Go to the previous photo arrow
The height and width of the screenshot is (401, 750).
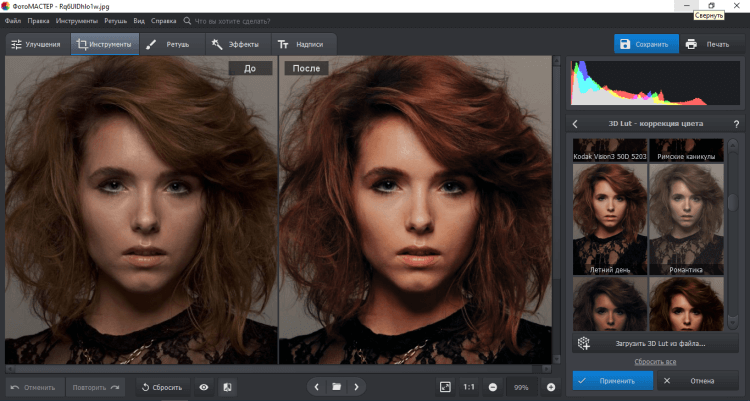(x=317, y=386)
